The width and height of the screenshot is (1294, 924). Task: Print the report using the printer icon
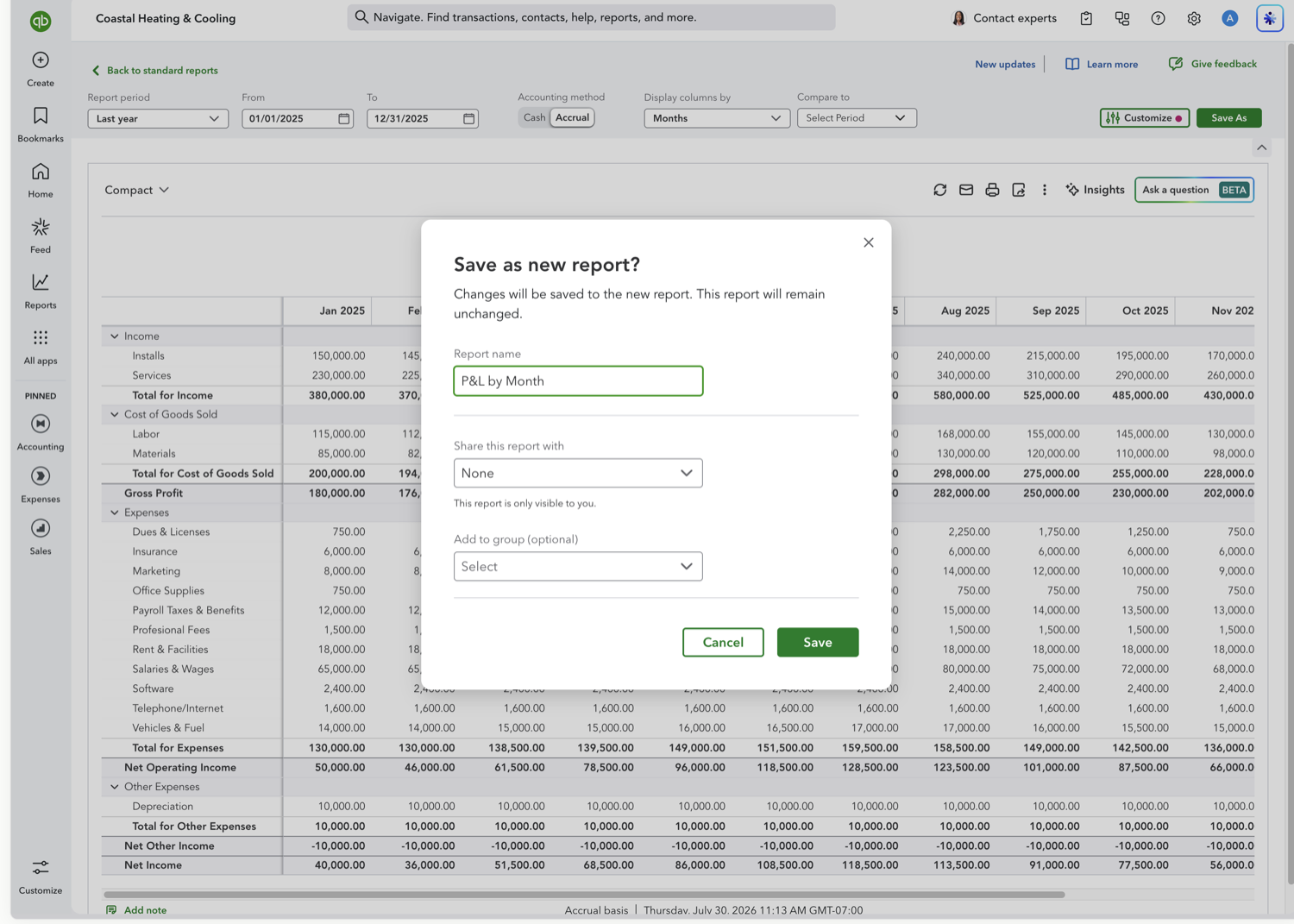pos(992,190)
